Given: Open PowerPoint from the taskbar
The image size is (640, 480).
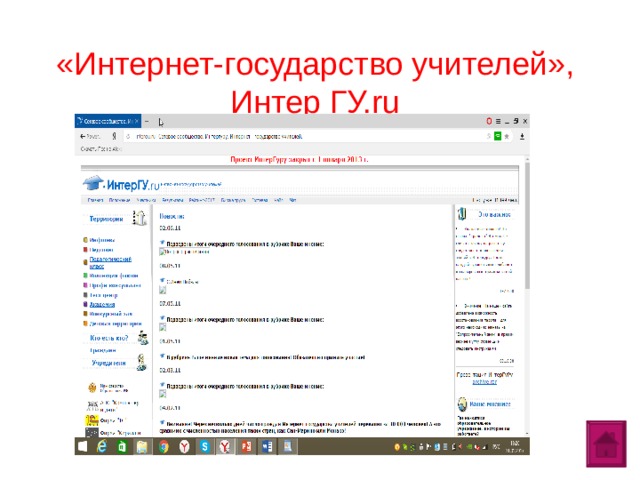Looking at the screenshot, I should coord(246,447).
